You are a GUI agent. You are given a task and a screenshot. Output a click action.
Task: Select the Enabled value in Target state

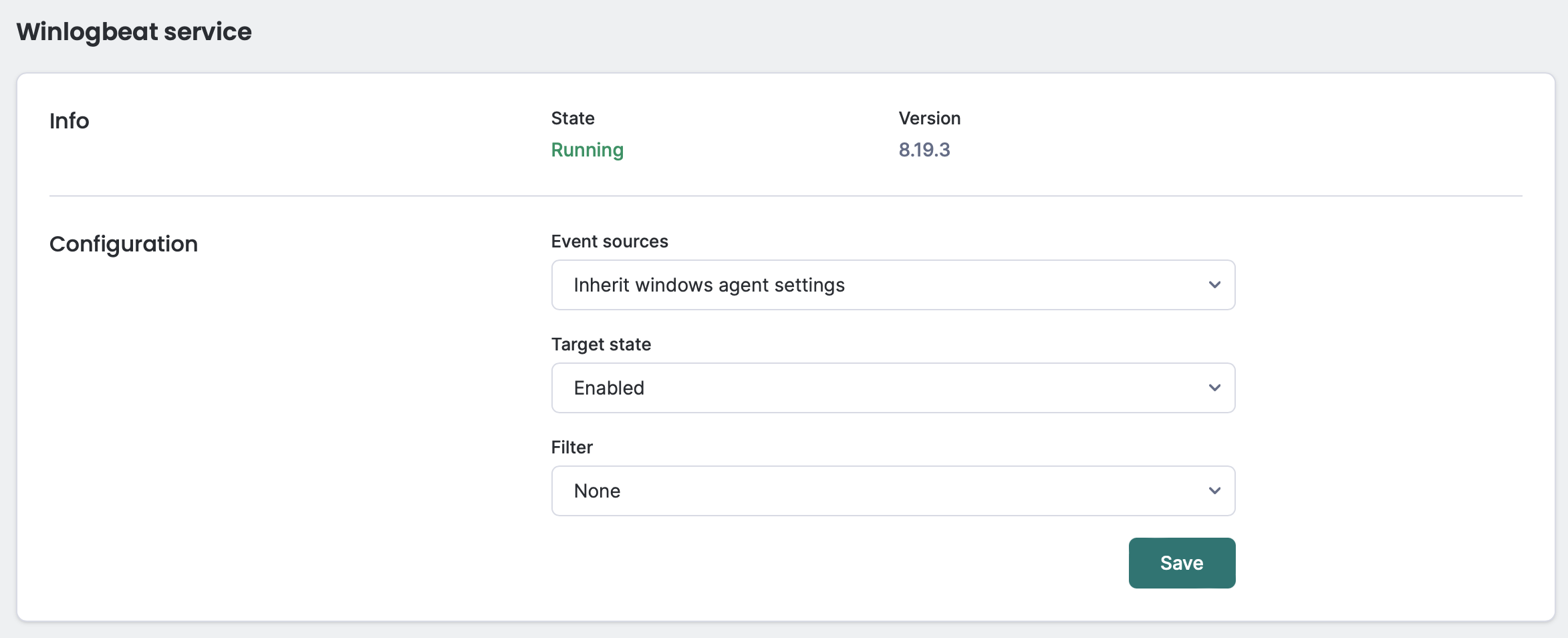[609, 387]
